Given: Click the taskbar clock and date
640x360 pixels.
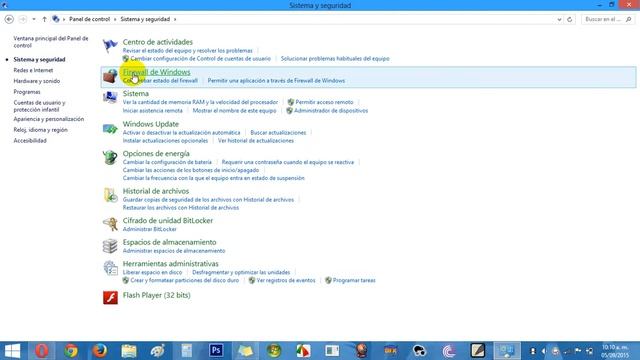Looking at the screenshot, I should click(x=616, y=351).
